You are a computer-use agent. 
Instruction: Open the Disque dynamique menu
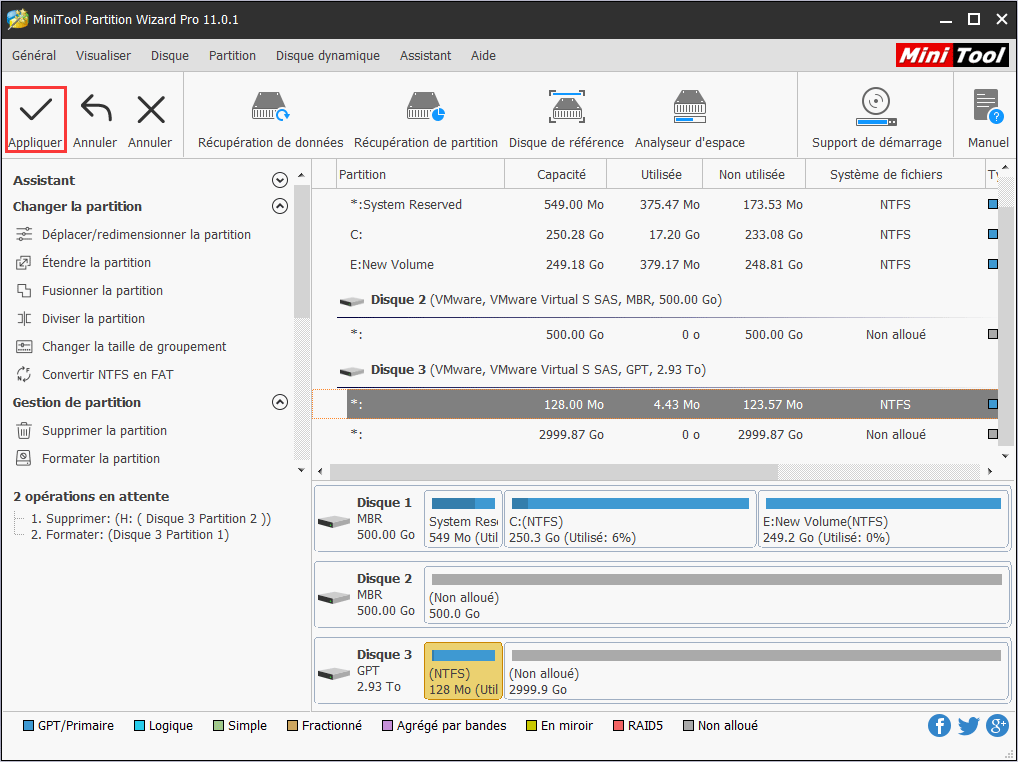pos(327,56)
